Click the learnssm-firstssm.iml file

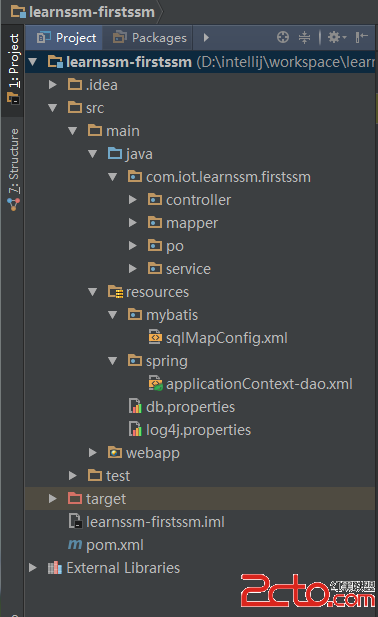[x=146, y=522]
